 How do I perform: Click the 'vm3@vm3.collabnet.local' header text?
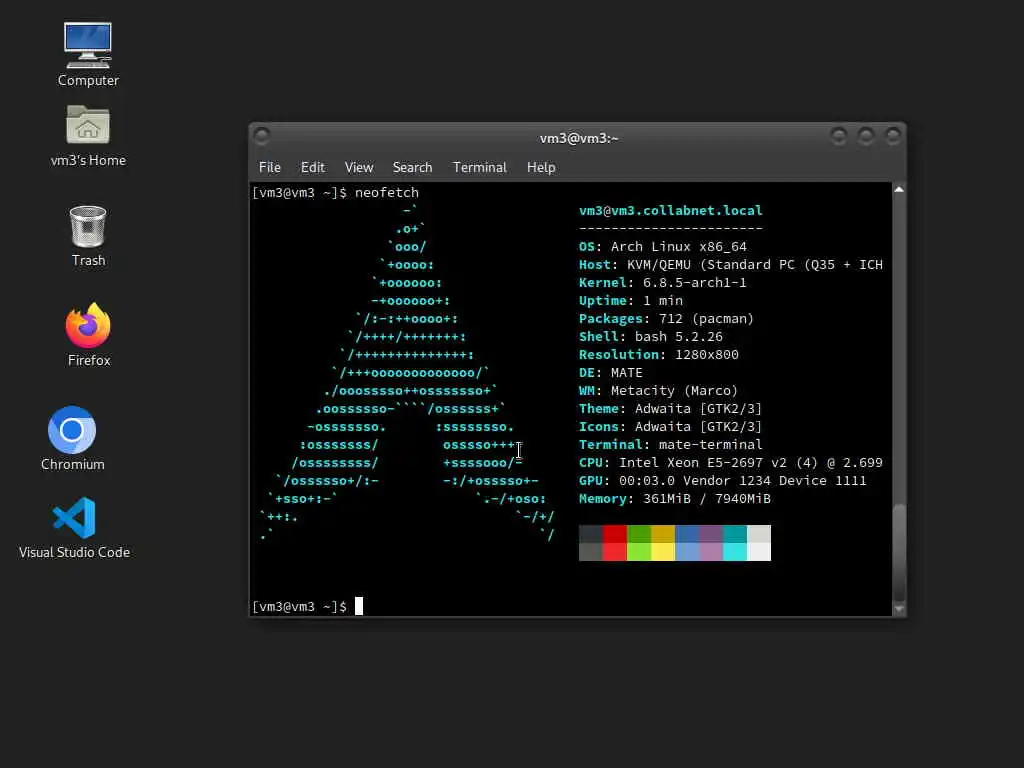(671, 210)
